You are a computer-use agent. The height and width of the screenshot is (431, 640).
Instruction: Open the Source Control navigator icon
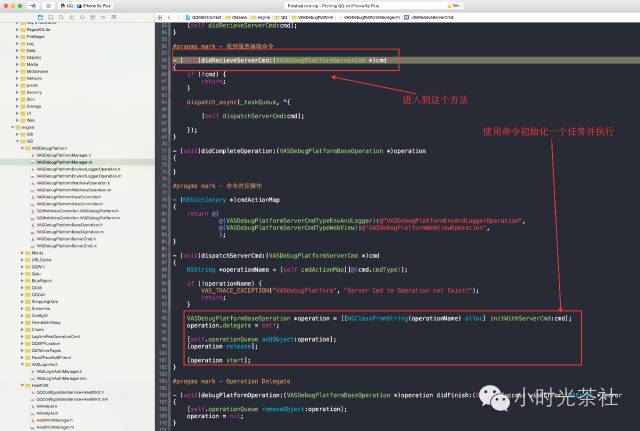[51, 17]
